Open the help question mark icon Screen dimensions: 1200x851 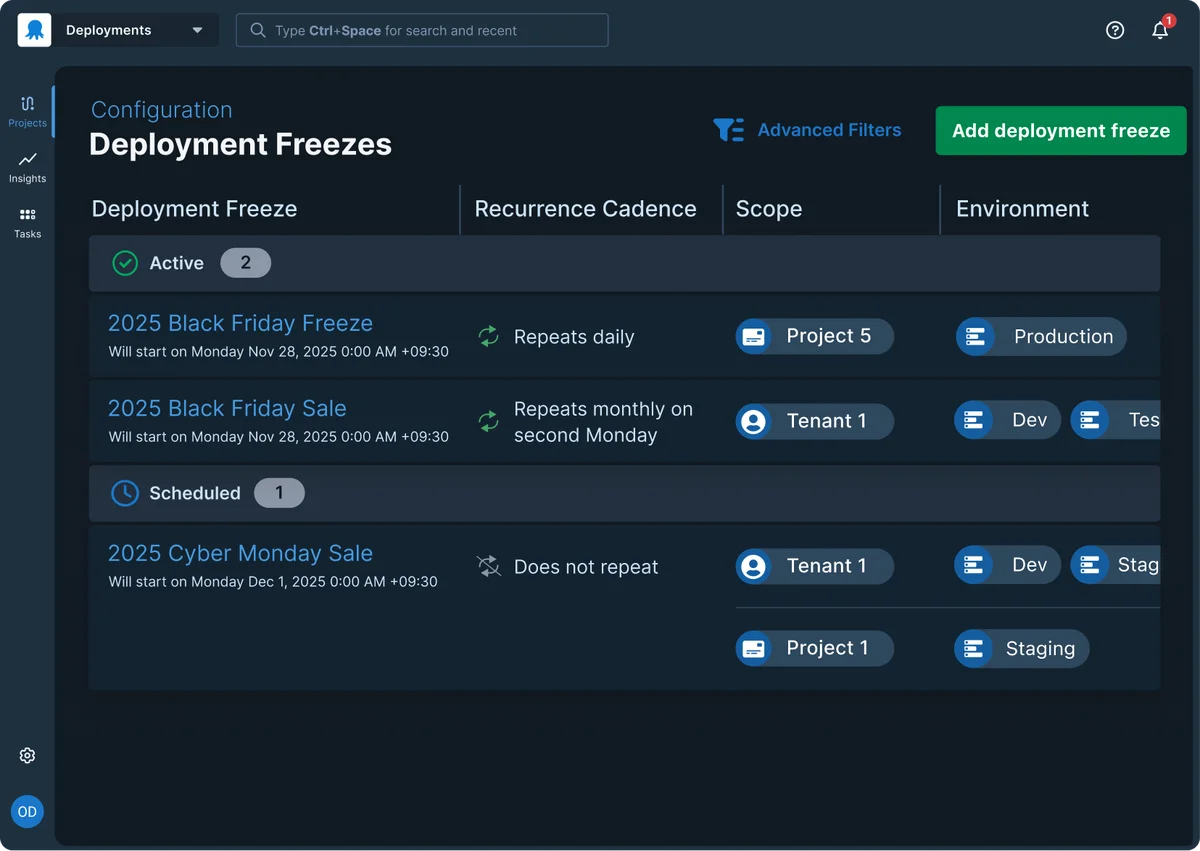point(1115,30)
